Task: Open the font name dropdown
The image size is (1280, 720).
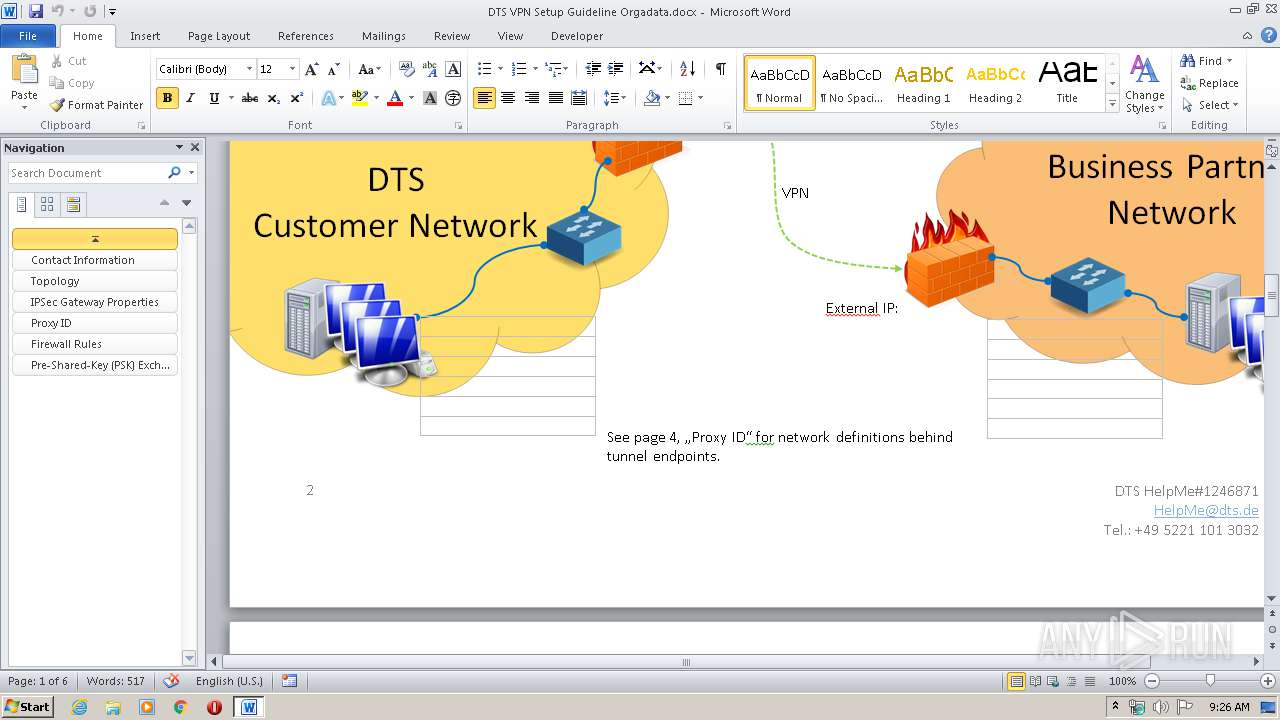Action: click(x=249, y=69)
